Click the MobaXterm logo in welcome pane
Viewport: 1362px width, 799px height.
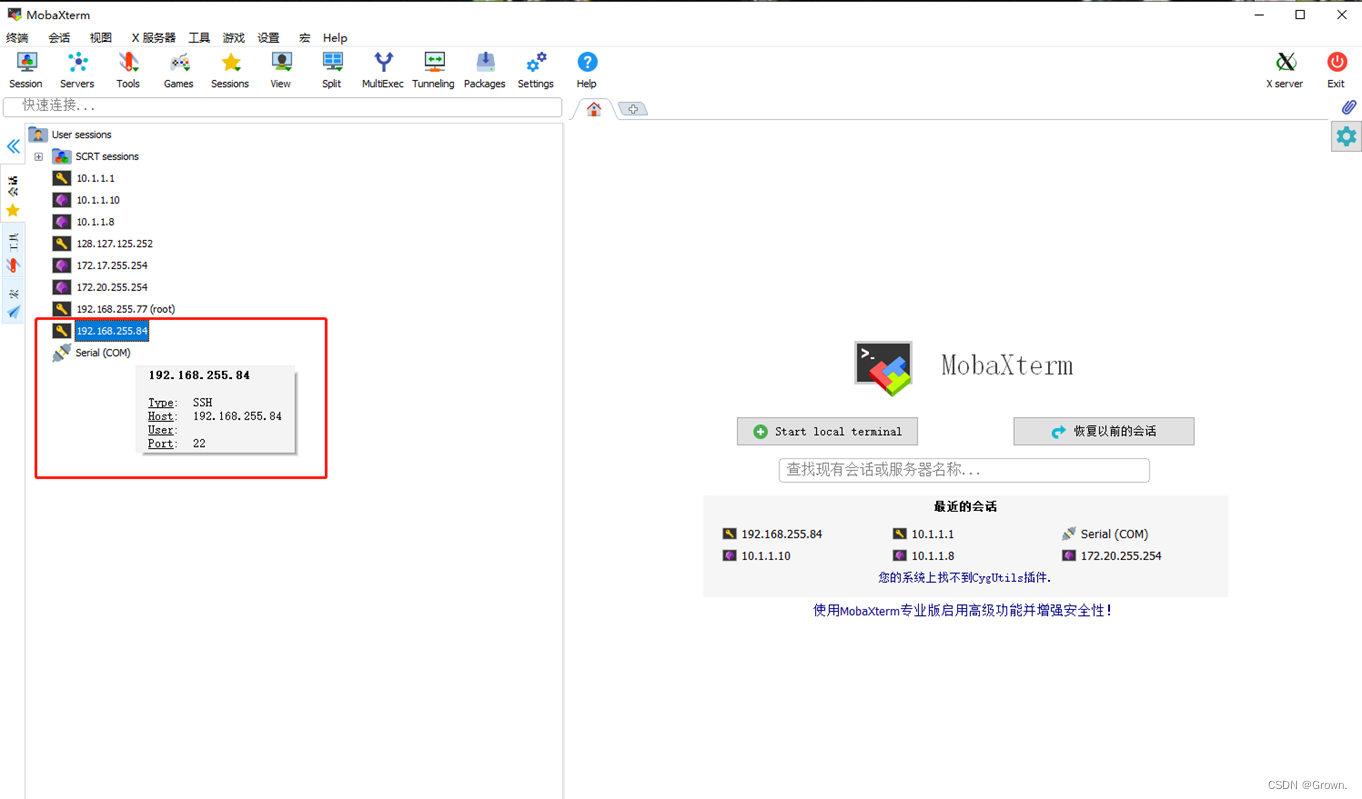[x=883, y=368]
